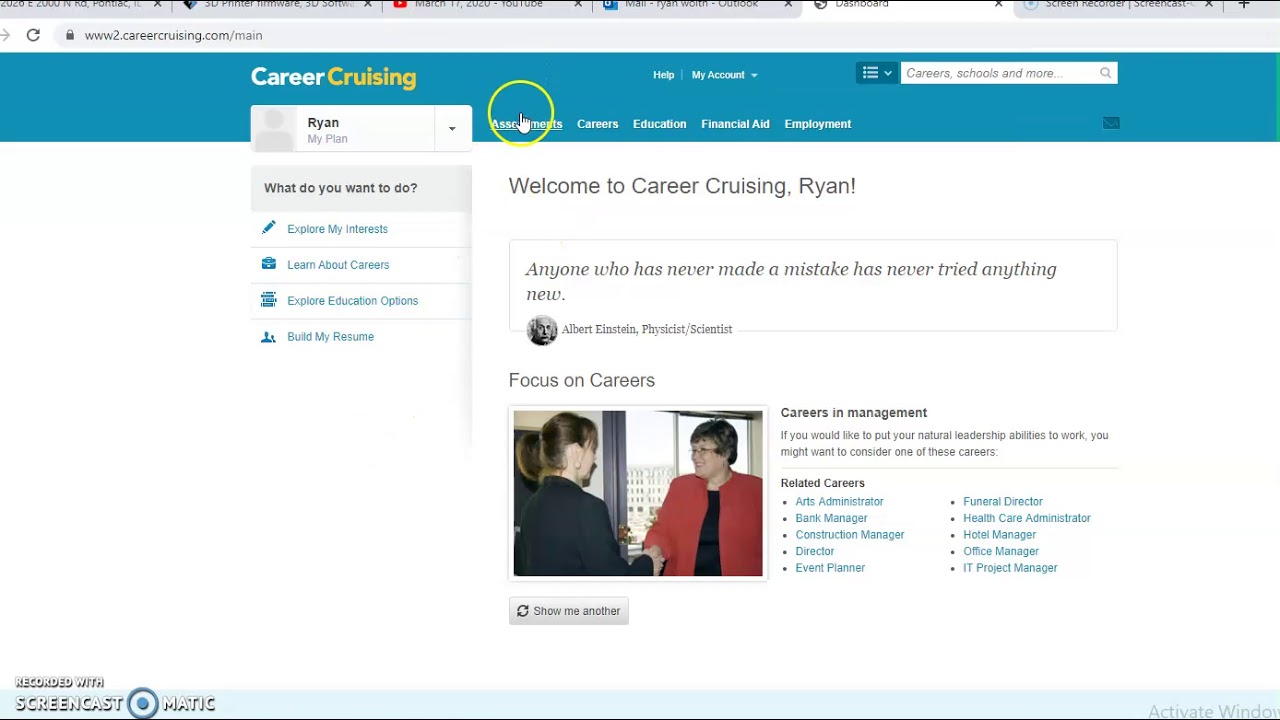1280x720 pixels.
Task: Open Health Care Administrator career link
Action: pos(1027,518)
